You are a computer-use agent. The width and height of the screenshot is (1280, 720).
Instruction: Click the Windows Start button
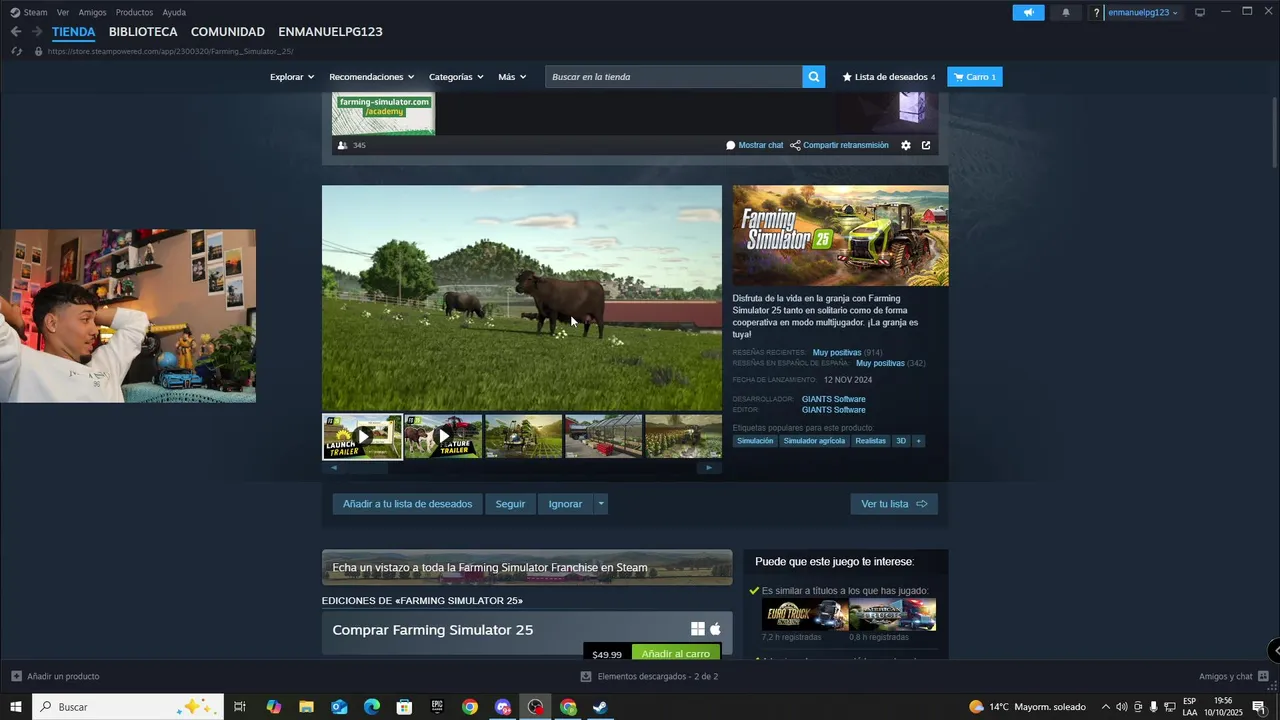16,707
